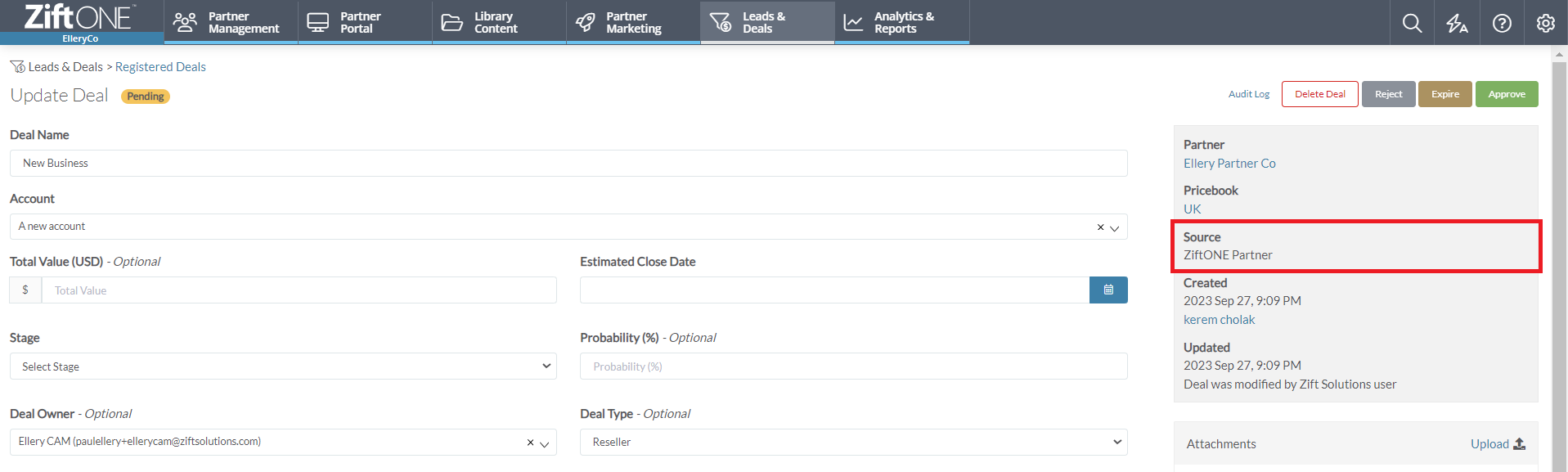The image size is (1568, 472).
Task: Click 'Deal was modified by Zift Solutions user'
Action: pyautogui.click(x=1290, y=384)
